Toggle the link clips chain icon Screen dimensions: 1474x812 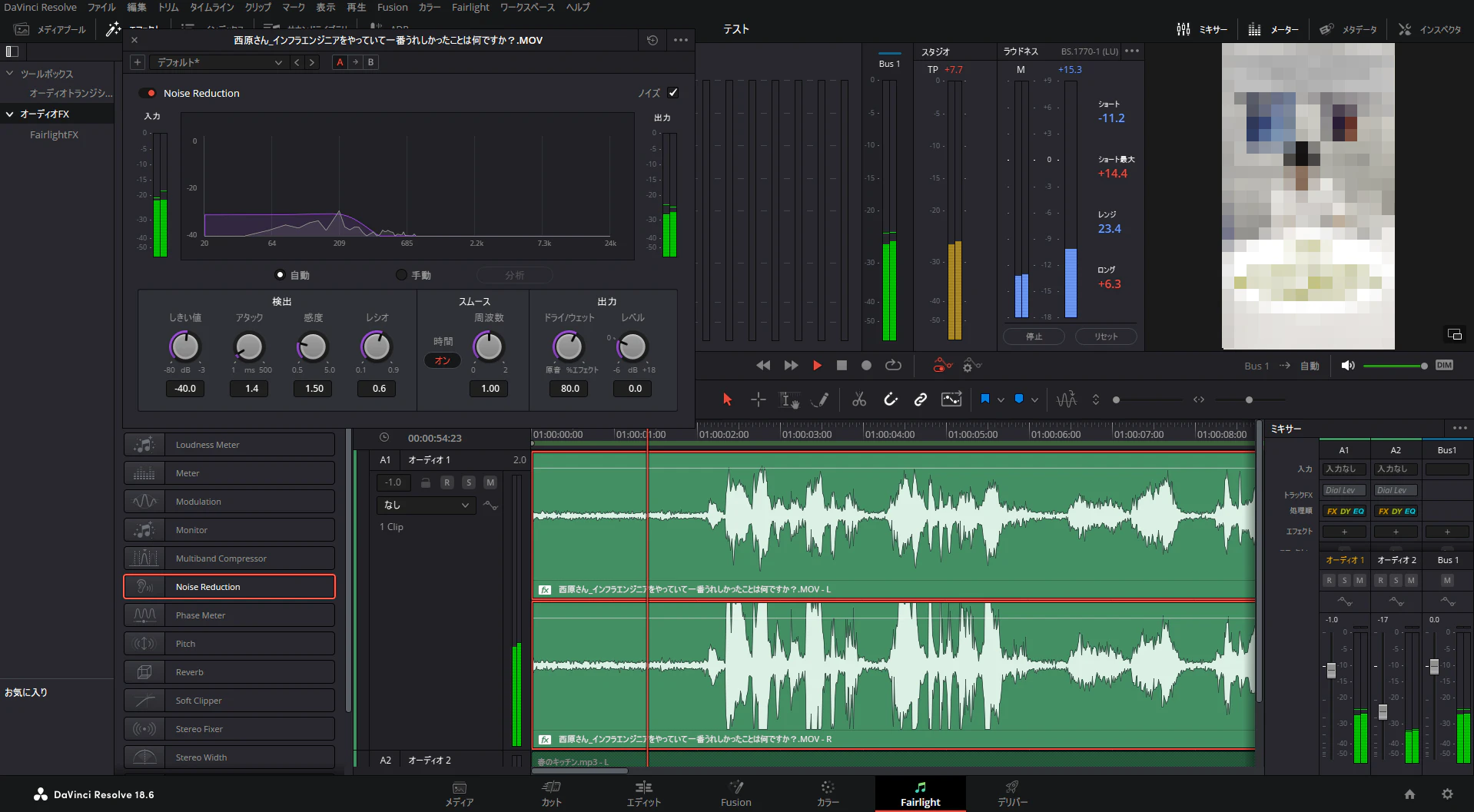pos(920,399)
